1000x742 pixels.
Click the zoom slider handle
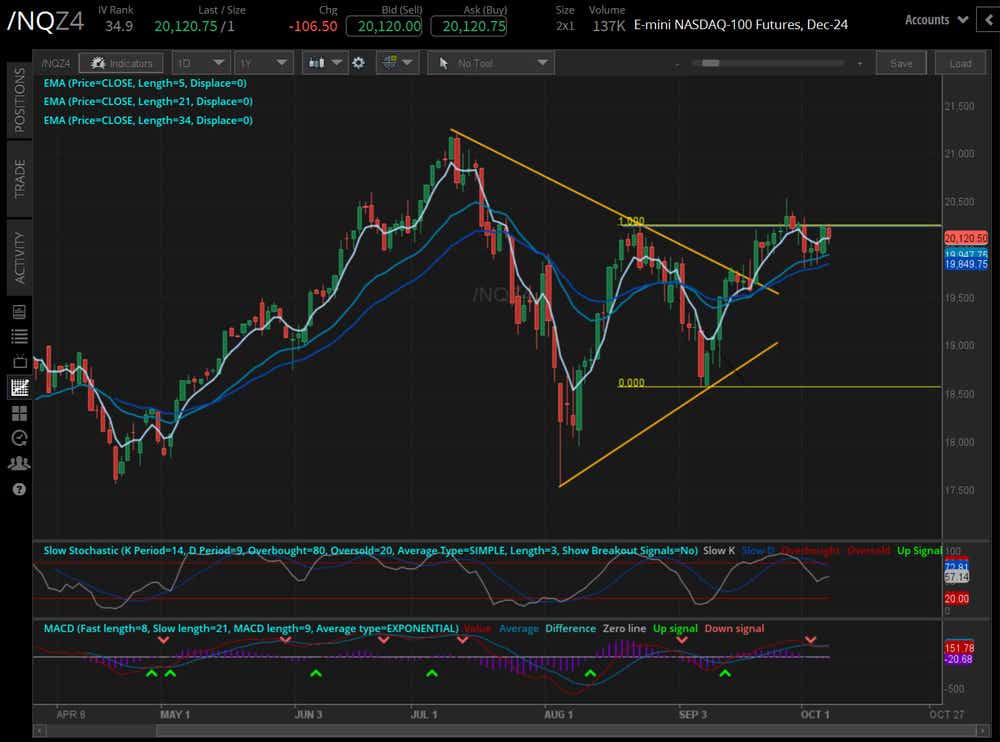(x=710, y=63)
